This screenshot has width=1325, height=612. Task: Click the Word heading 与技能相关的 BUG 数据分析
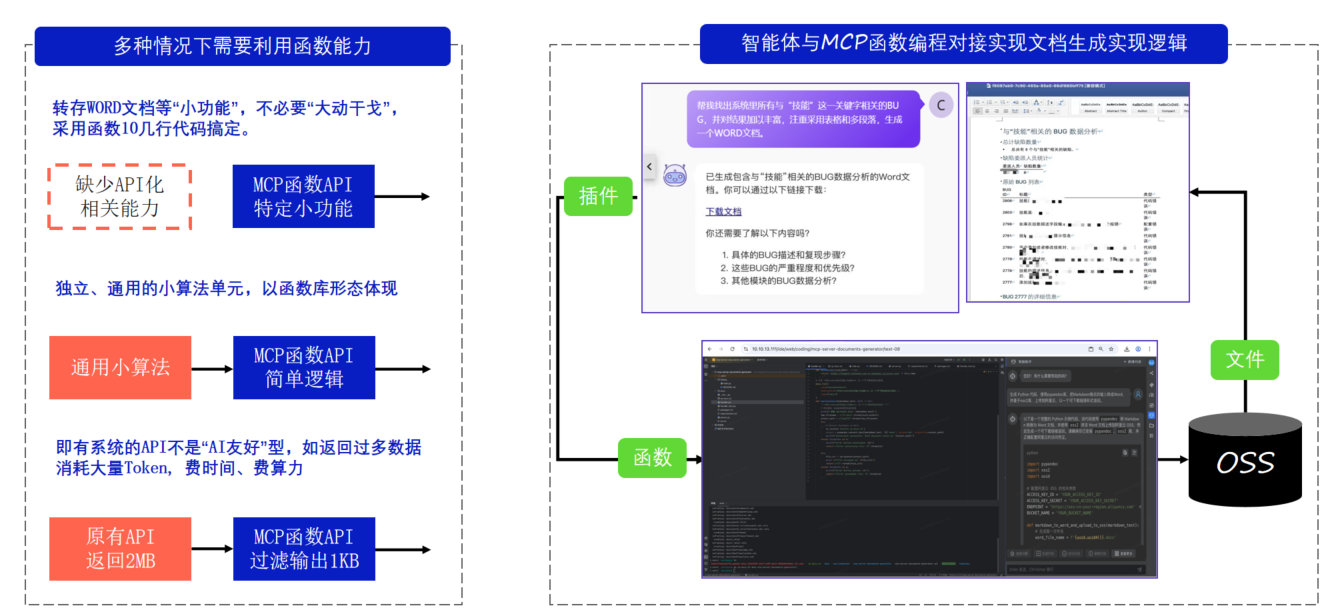coord(1050,131)
